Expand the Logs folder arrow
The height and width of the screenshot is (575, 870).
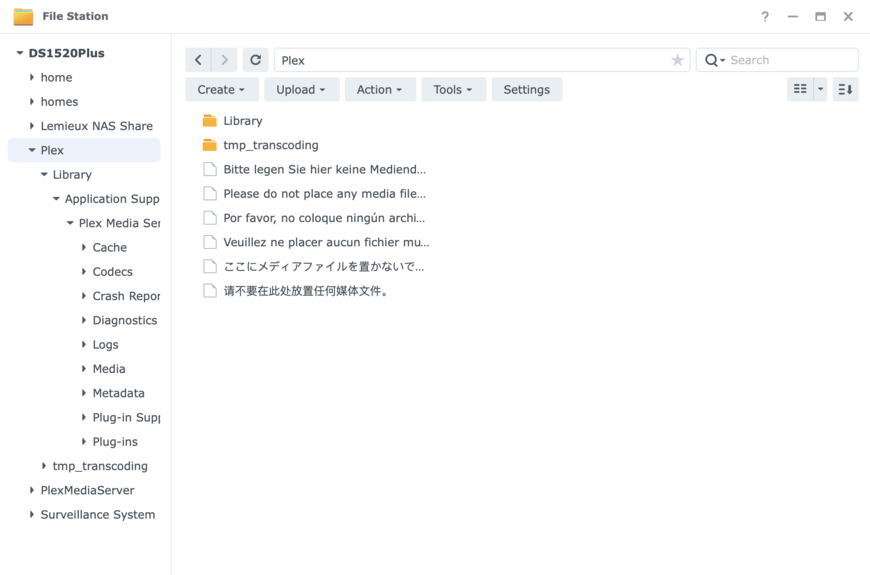pyautogui.click(x=84, y=345)
